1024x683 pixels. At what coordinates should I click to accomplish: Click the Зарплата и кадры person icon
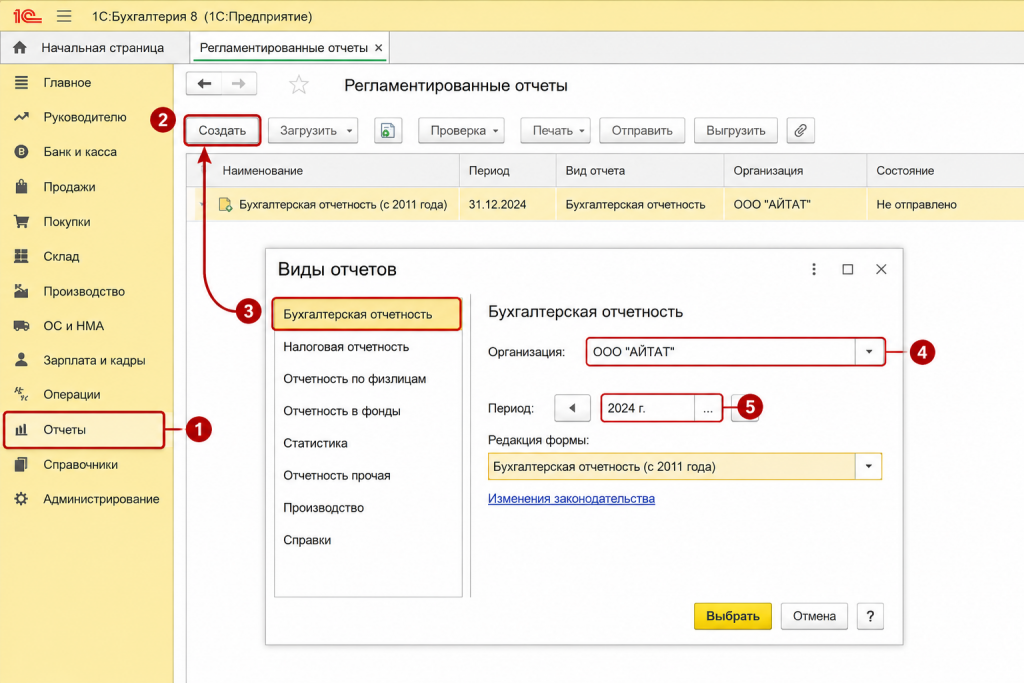click(x=22, y=359)
